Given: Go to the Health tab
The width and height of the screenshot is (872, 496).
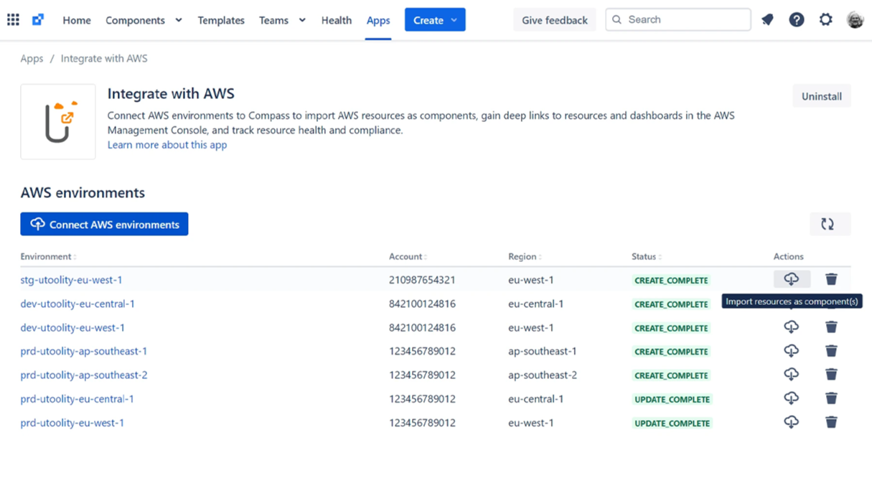Looking at the screenshot, I should 336,20.
